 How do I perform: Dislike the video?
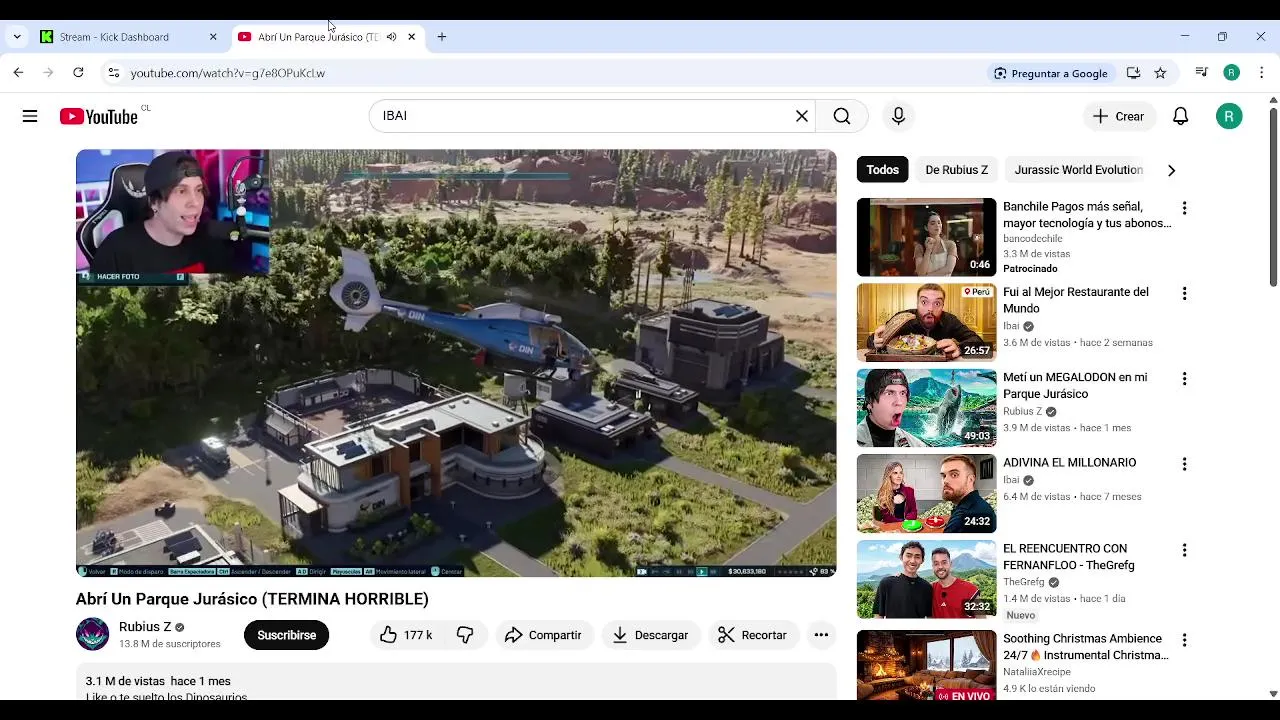pyautogui.click(x=465, y=635)
